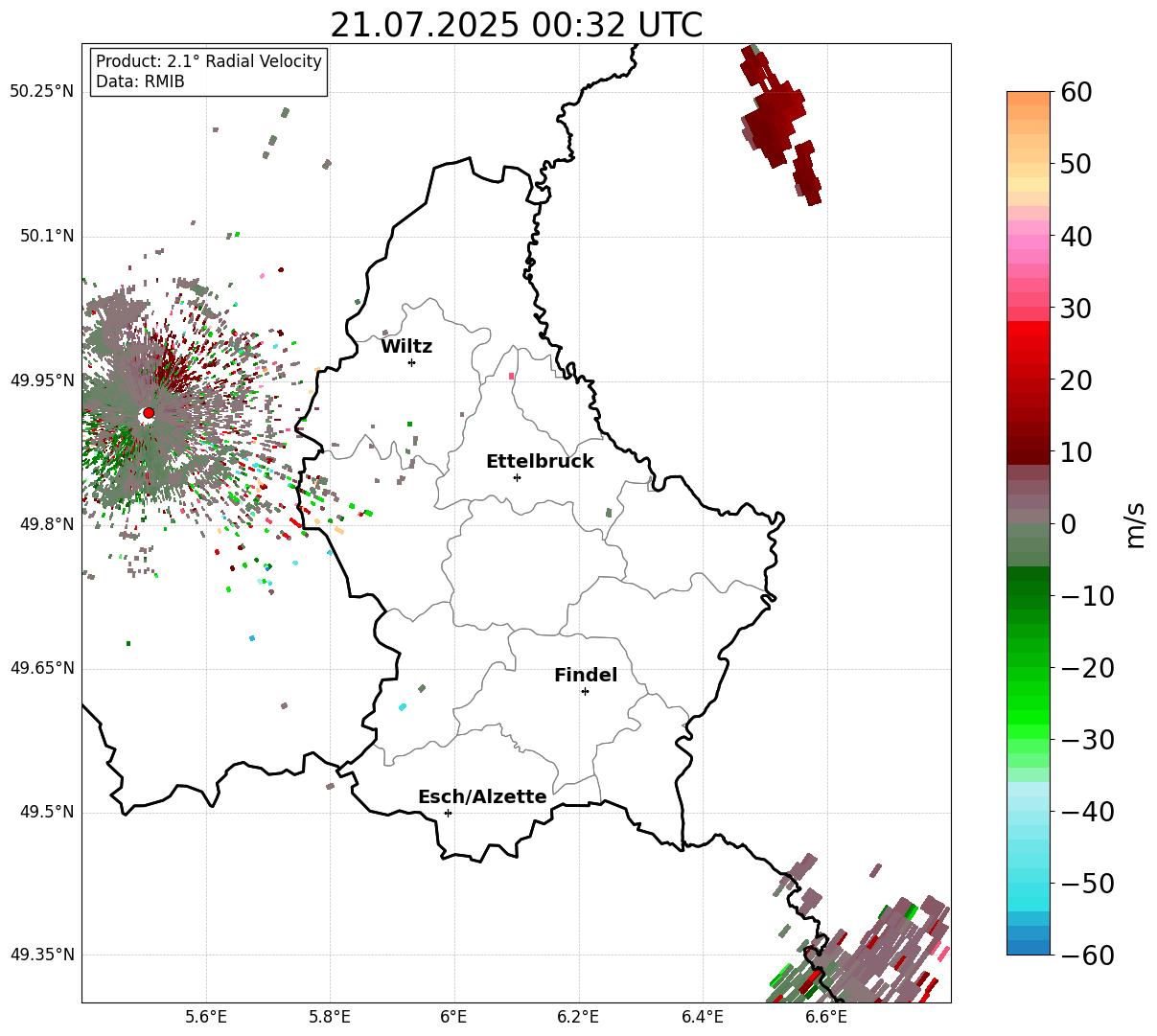This screenshot has width=1157, height=1036.
Task: Select the red radar location dot
Action: (x=148, y=413)
